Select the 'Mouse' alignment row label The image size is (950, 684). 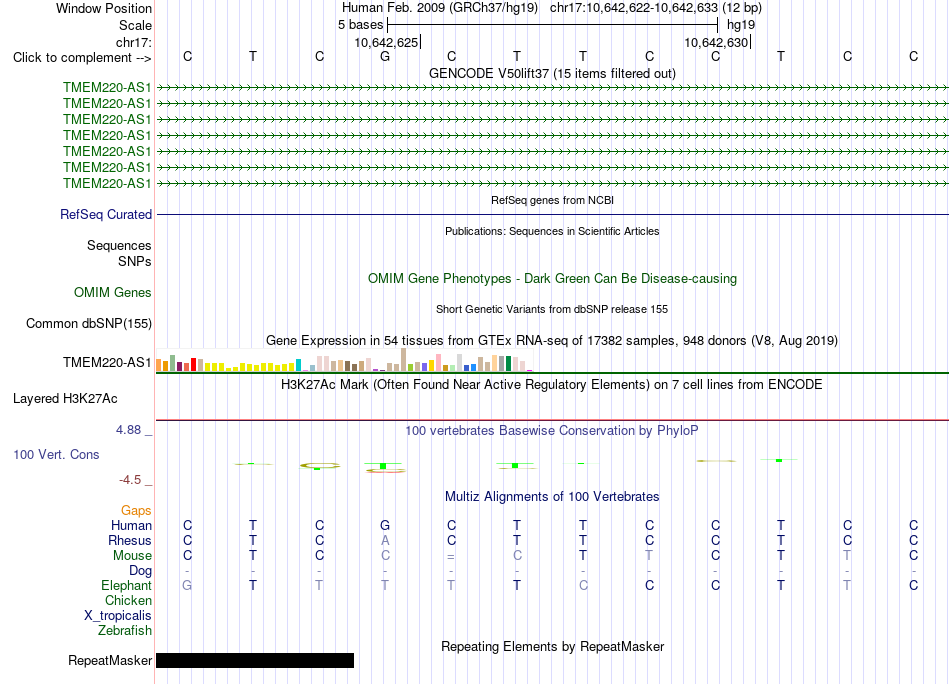tap(132, 556)
